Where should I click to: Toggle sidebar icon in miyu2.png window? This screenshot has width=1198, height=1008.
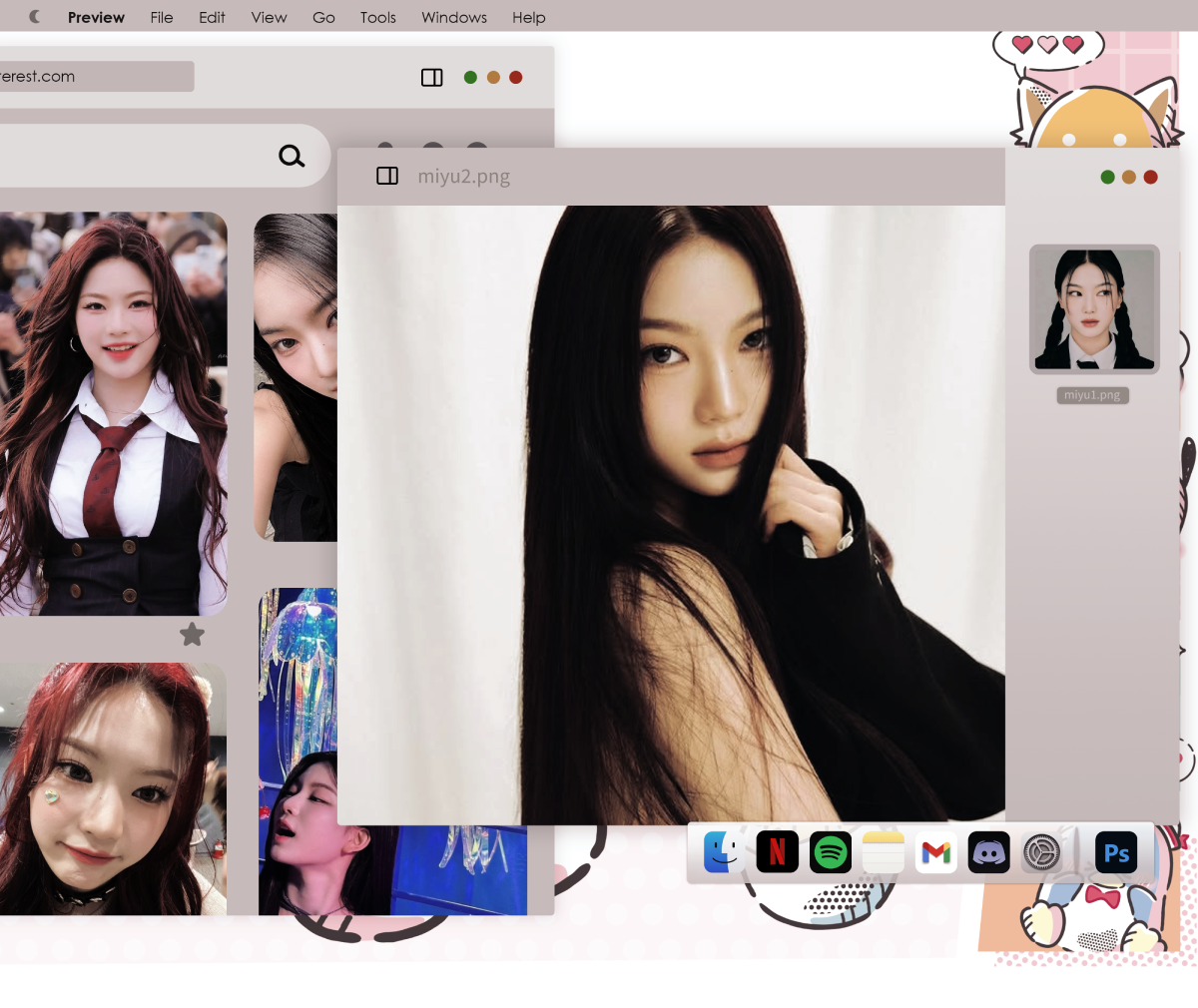pos(387,176)
